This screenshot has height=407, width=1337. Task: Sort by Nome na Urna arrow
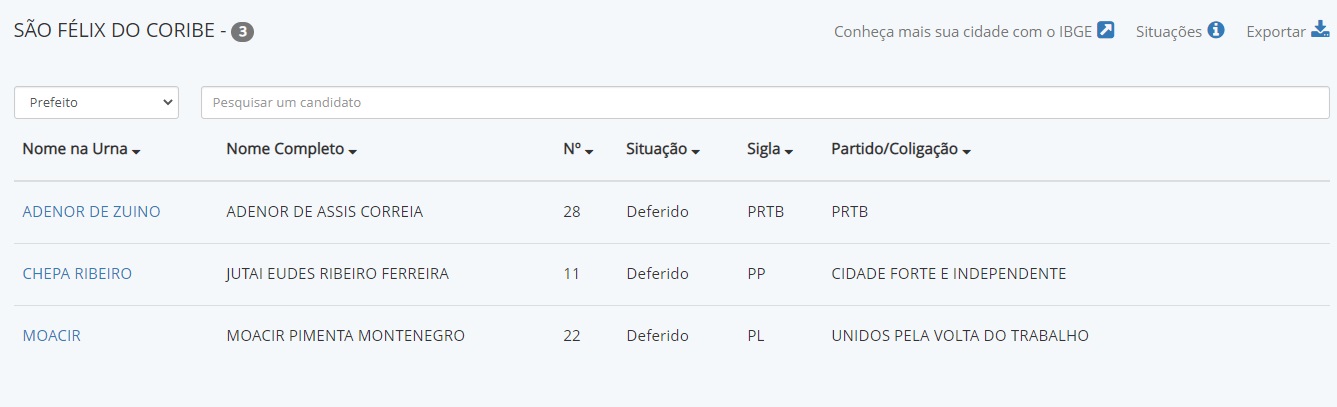(x=136, y=151)
